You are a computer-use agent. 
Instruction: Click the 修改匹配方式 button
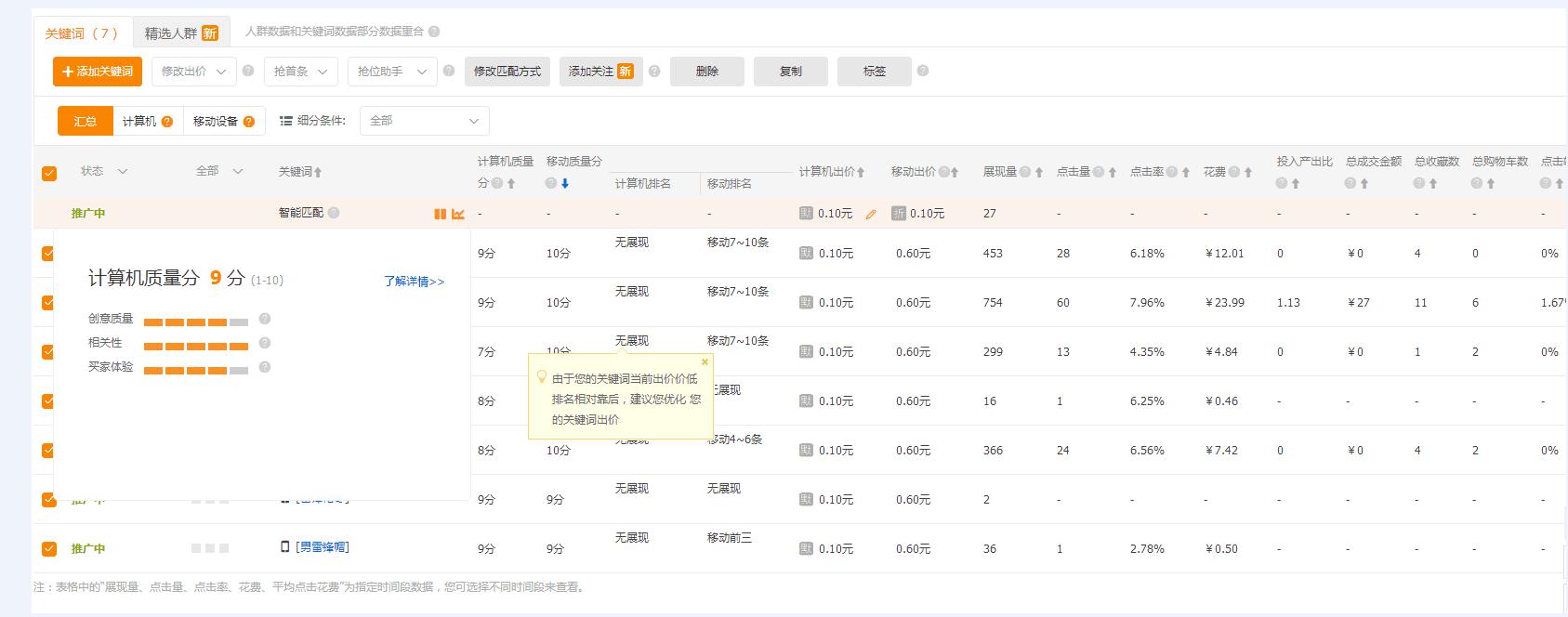click(x=507, y=72)
